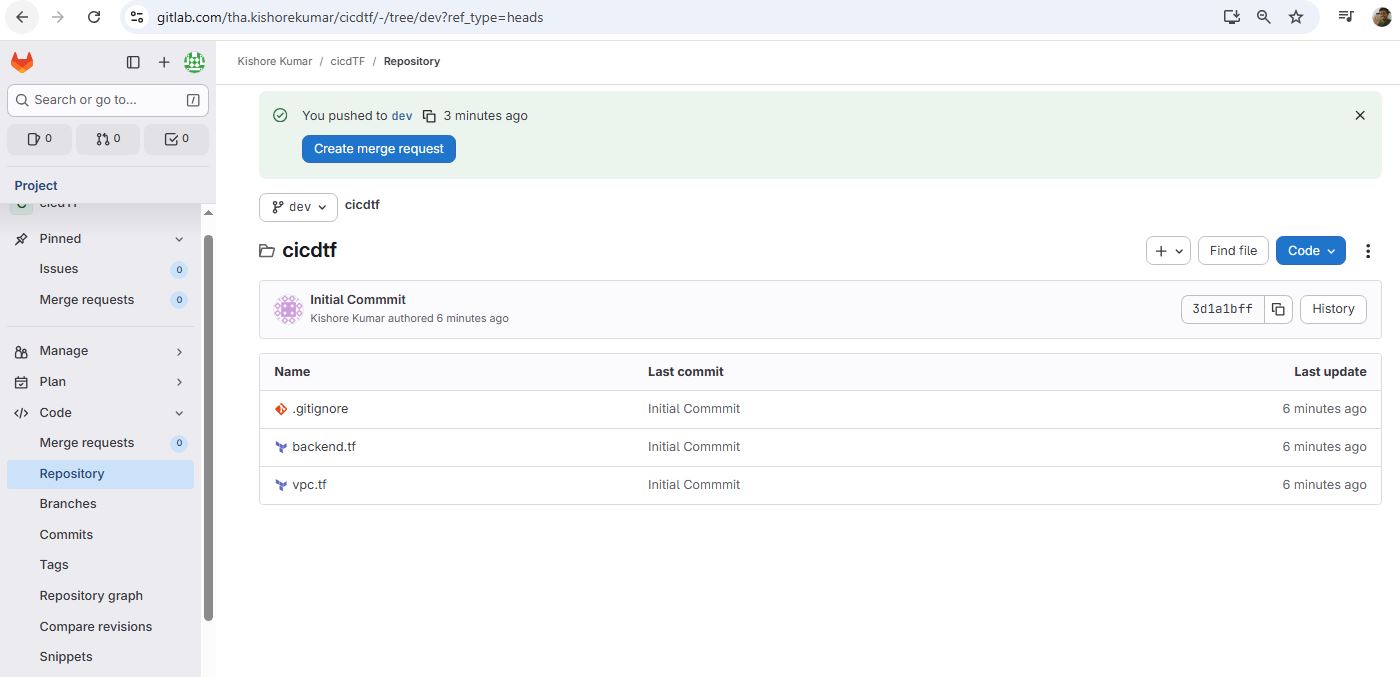Toggle the sidebar collapse icon
1400x677 pixels.
point(133,62)
